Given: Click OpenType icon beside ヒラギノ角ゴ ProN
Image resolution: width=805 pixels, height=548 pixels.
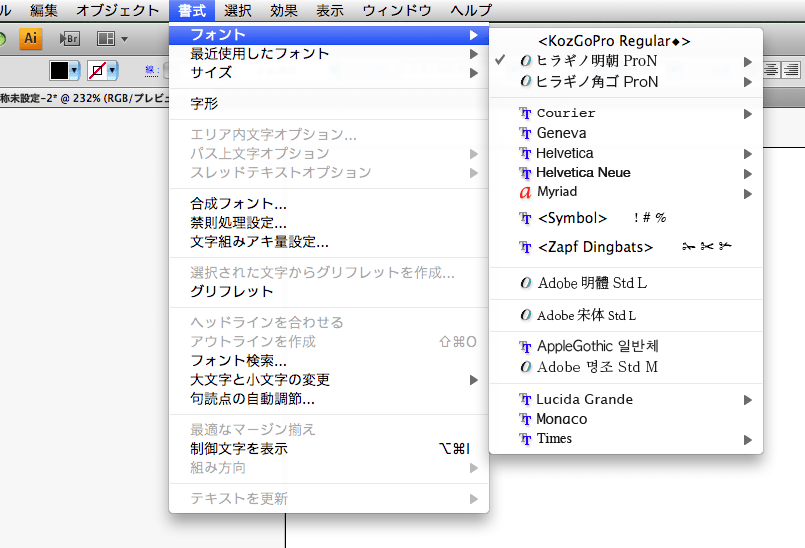Looking at the screenshot, I should [x=526, y=81].
